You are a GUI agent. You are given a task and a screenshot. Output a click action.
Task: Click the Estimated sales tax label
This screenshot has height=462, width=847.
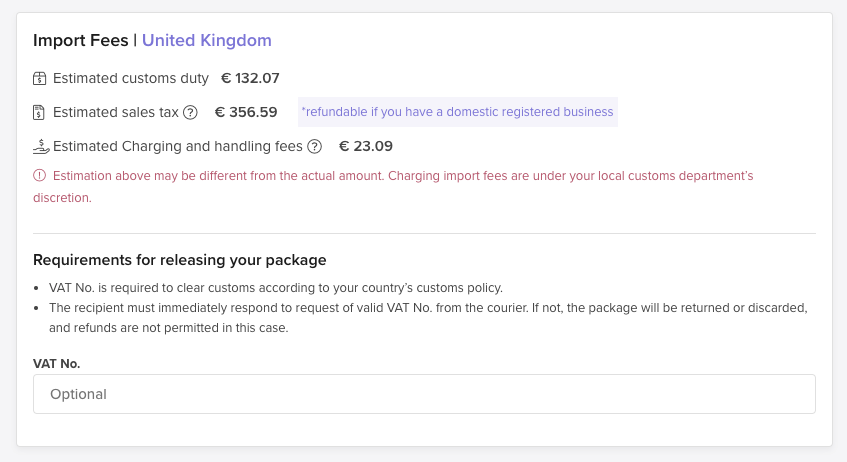pos(116,112)
